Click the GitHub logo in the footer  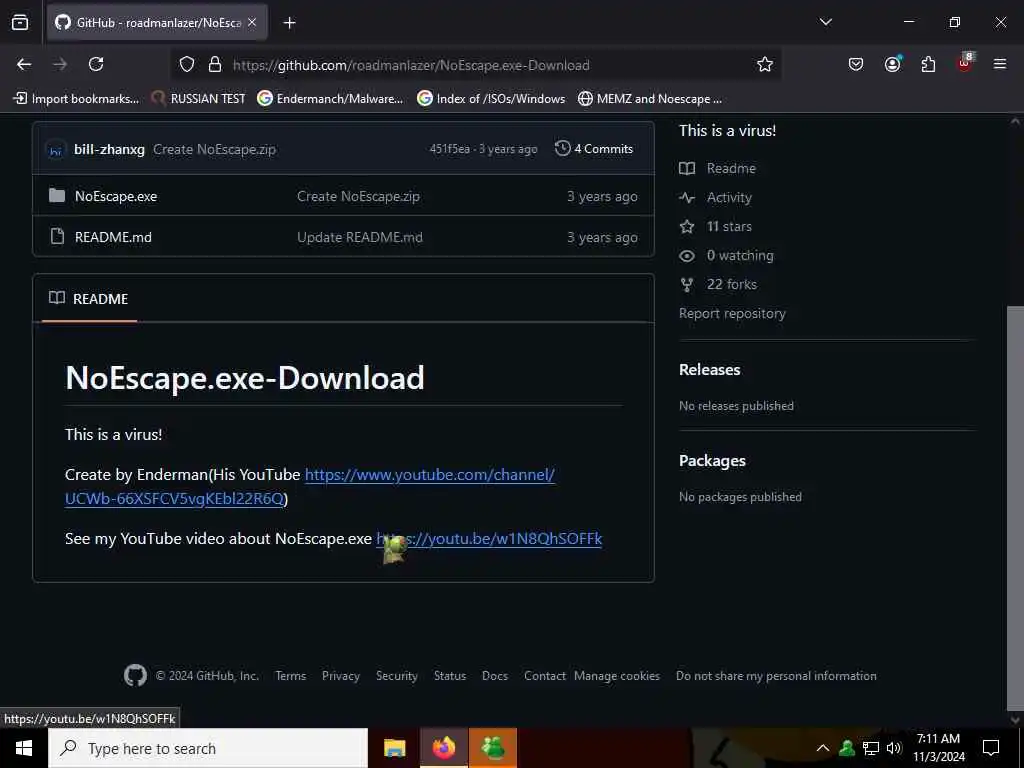(135, 675)
